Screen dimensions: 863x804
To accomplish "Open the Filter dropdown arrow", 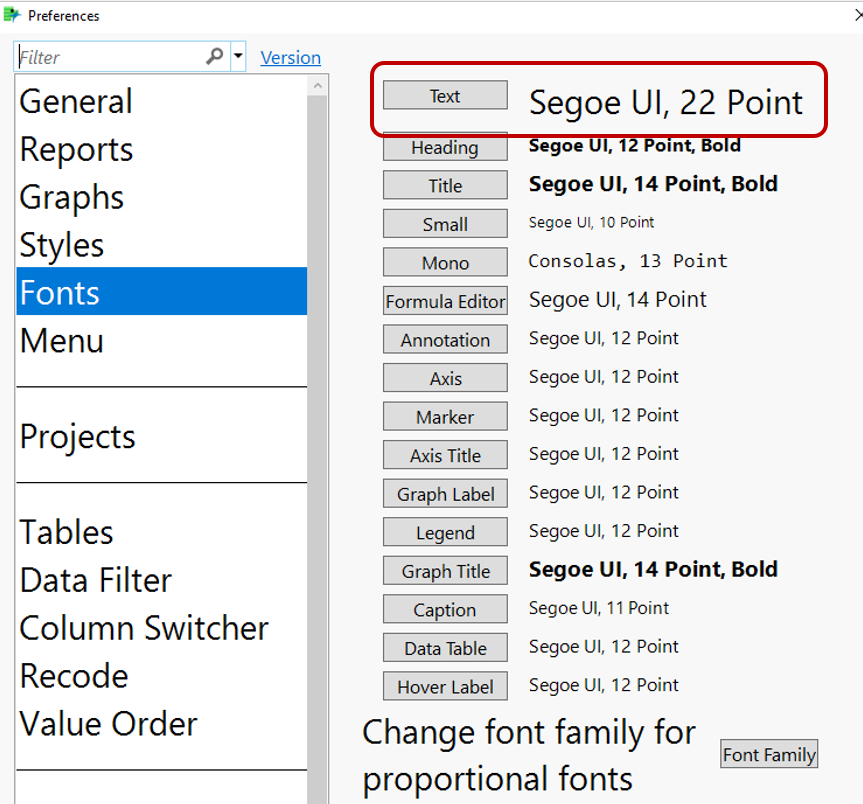I will tap(238, 57).
